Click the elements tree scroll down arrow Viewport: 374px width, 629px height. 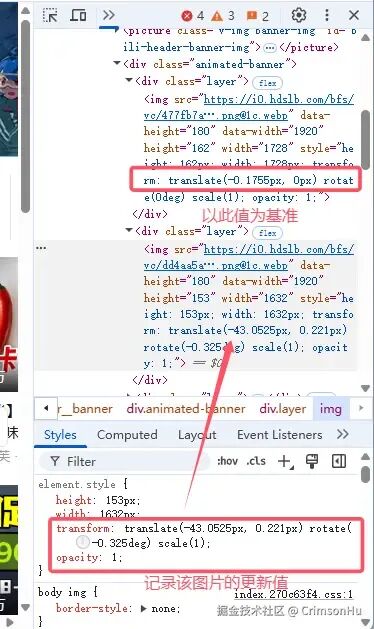(x=365, y=388)
